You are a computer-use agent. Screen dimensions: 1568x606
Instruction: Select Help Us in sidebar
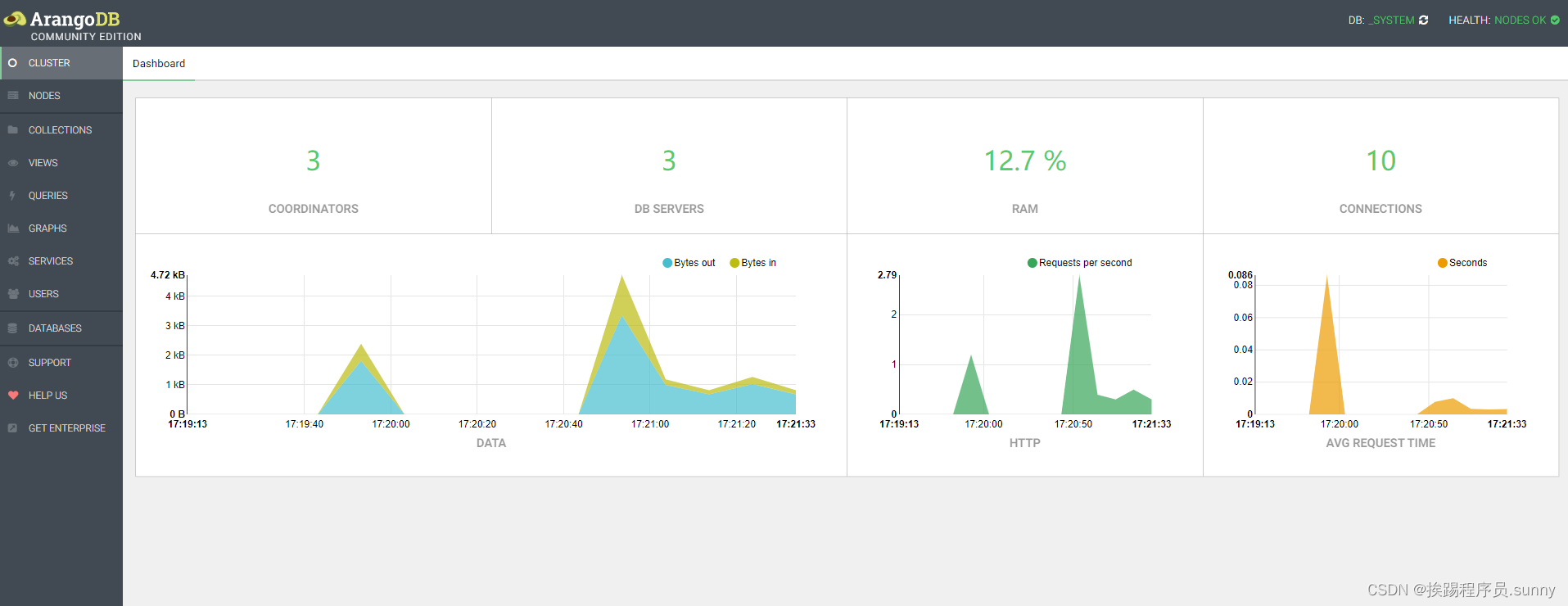61,396
